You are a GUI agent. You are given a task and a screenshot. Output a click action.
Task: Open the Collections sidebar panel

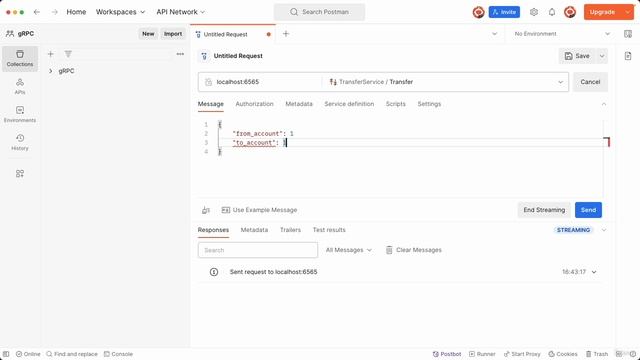[20, 58]
